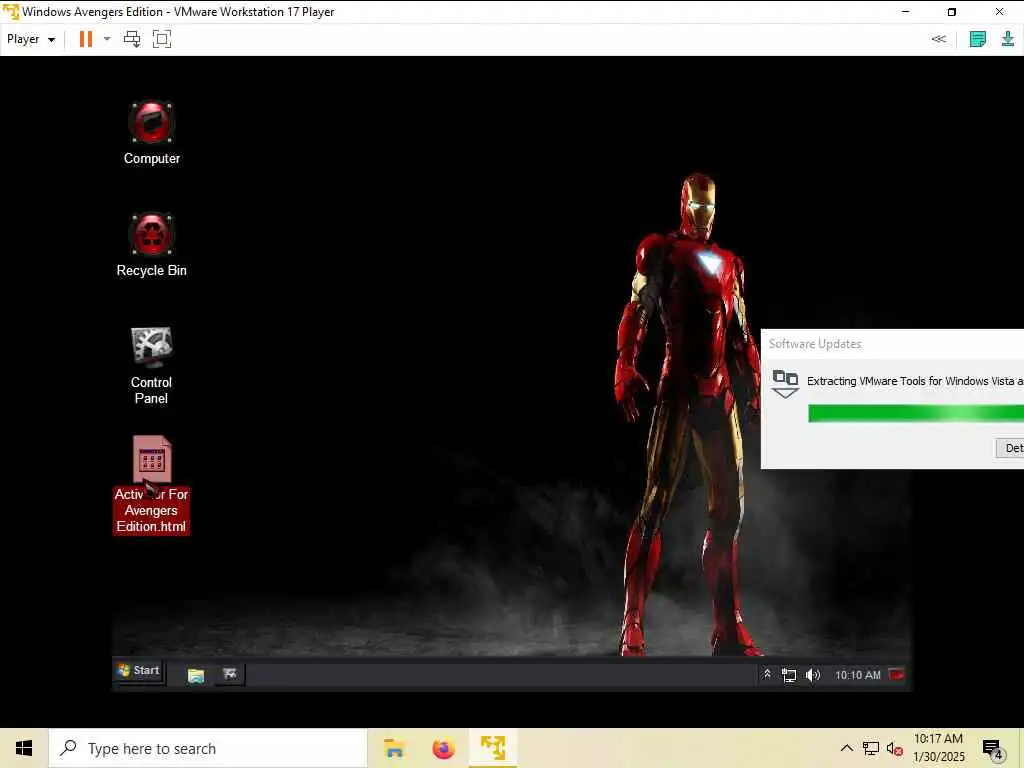Select the Control Panel desktop icon
Screen dimensions: 1024x768
click(151, 366)
